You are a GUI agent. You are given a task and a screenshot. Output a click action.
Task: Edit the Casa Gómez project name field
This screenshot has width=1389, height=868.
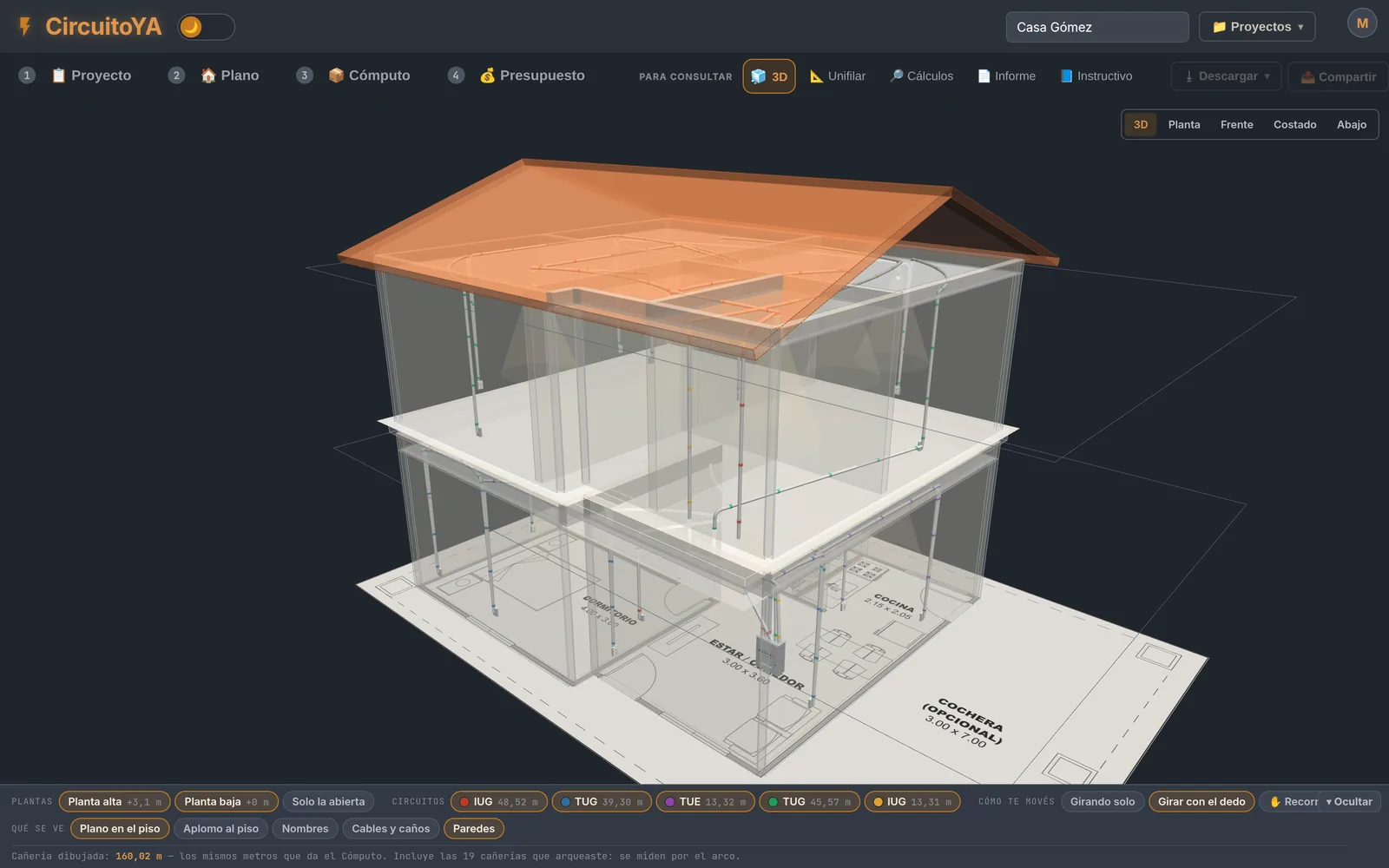pyautogui.click(x=1097, y=27)
